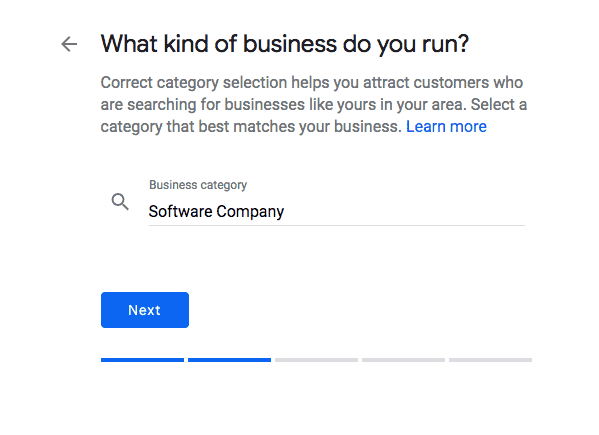
Task: Click the line starting Correct category selection
Action: click(312, 82)
